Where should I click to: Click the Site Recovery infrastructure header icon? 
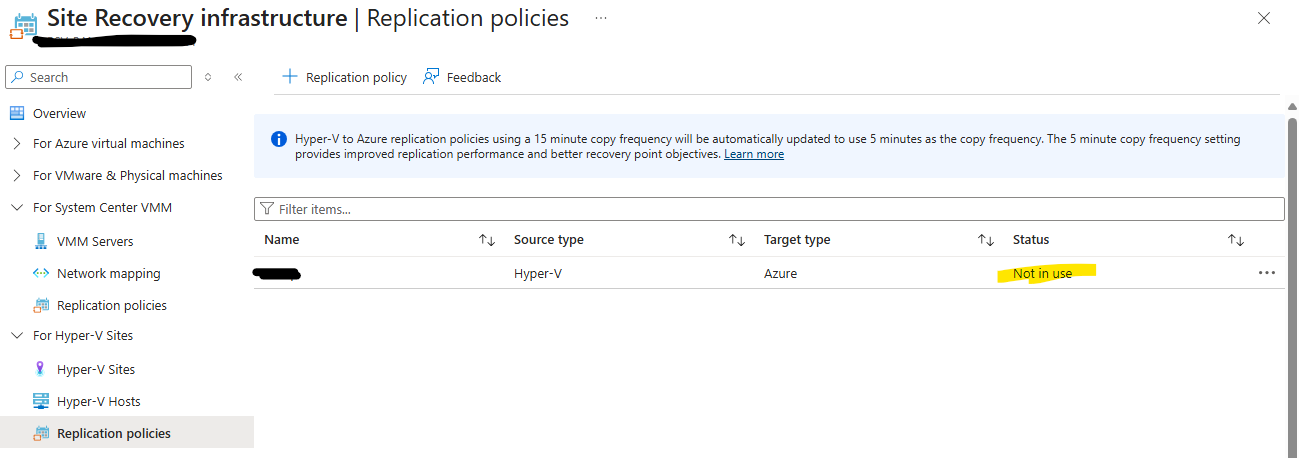pos(25,26)
